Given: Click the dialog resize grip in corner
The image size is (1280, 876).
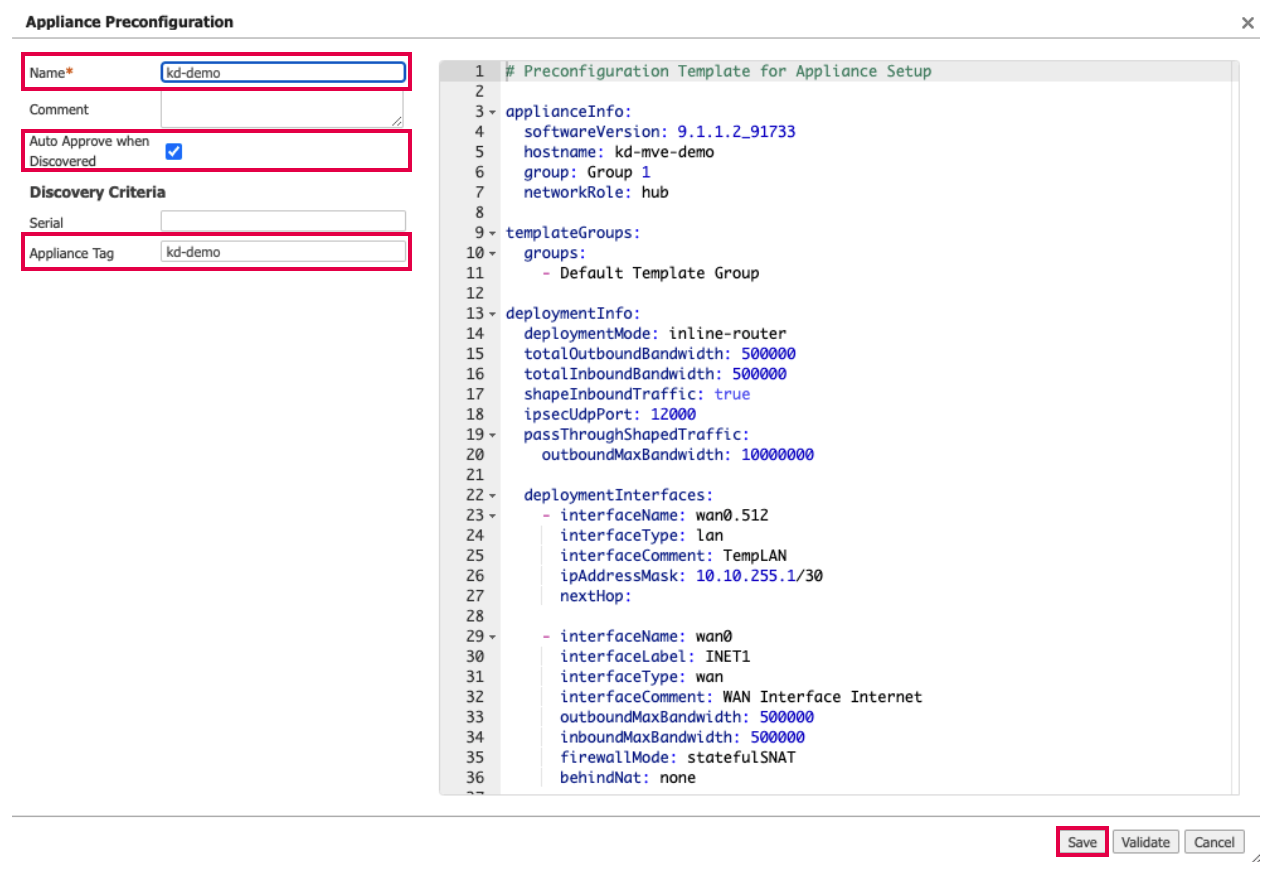Looking at the screenshot, I should click(1255, 858).
